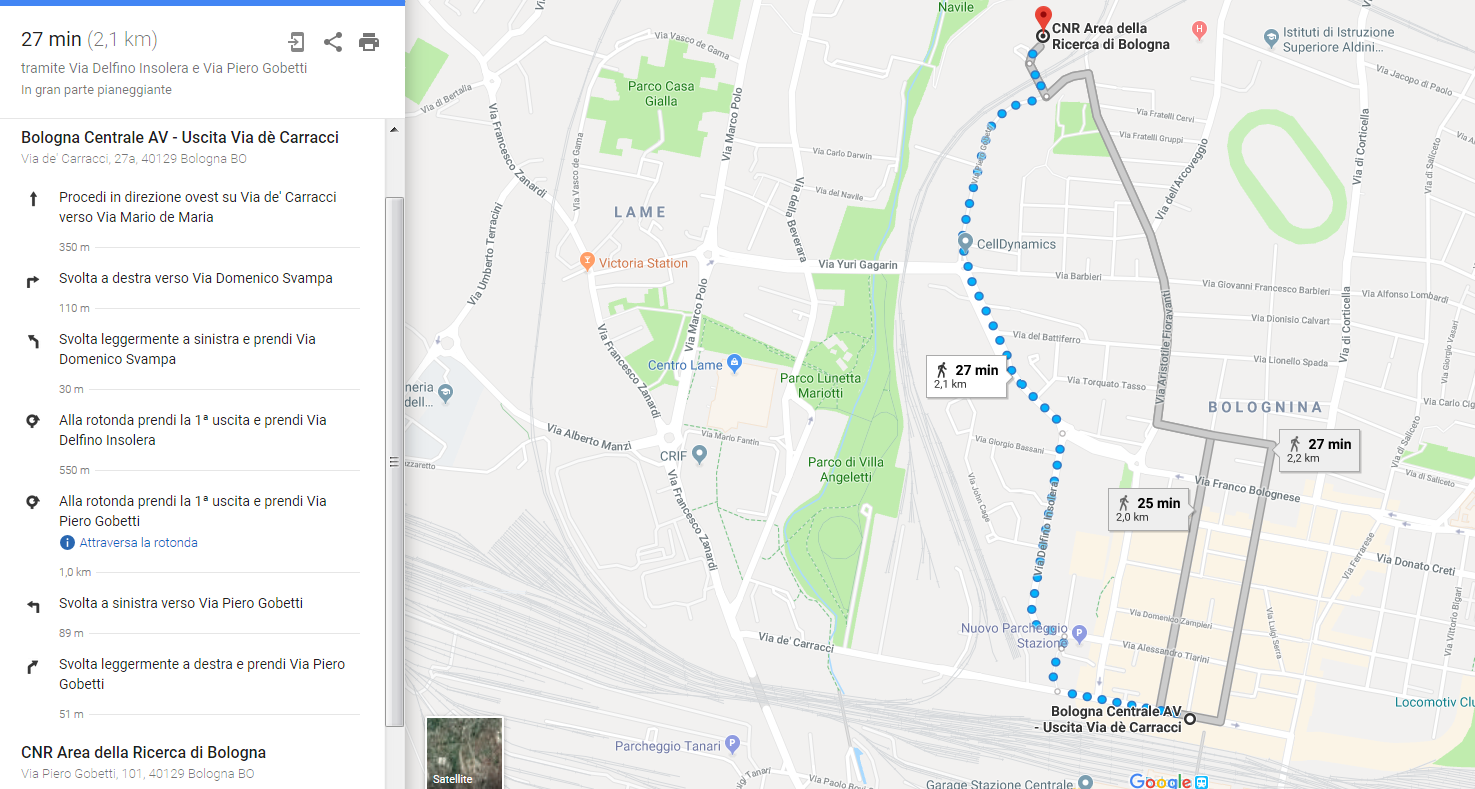Click the red CNR destination pin

tap(1043, 19)
